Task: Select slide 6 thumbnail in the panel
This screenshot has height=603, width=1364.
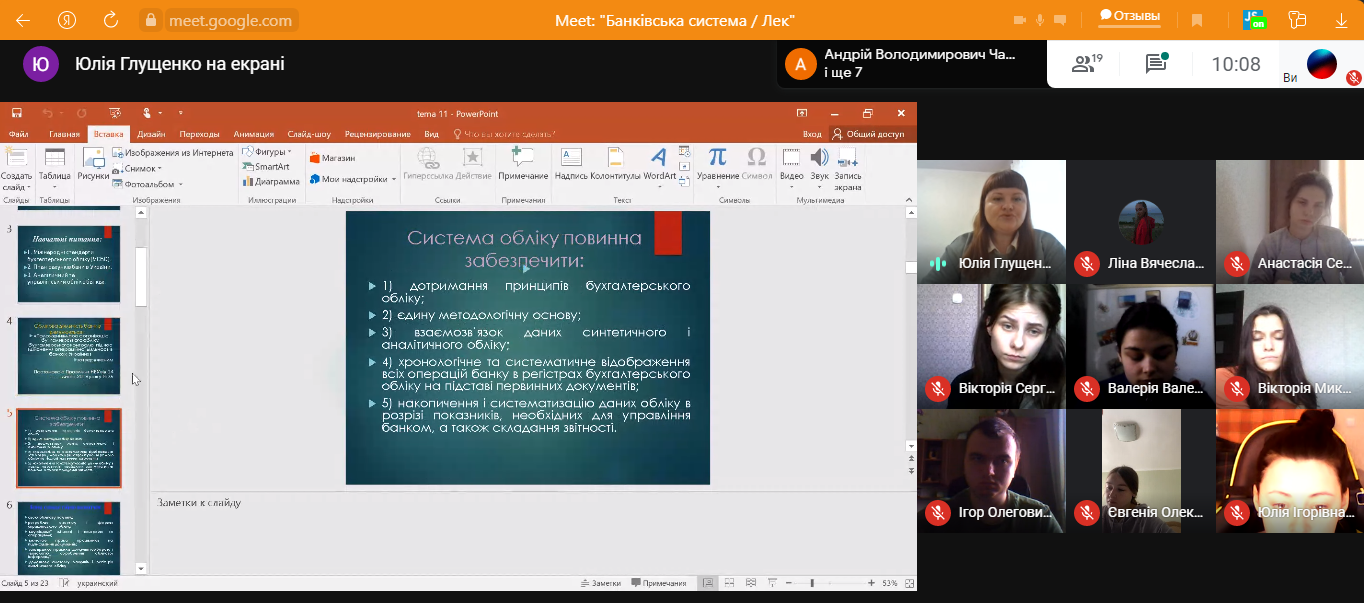Action: click(x=69, y=538)
